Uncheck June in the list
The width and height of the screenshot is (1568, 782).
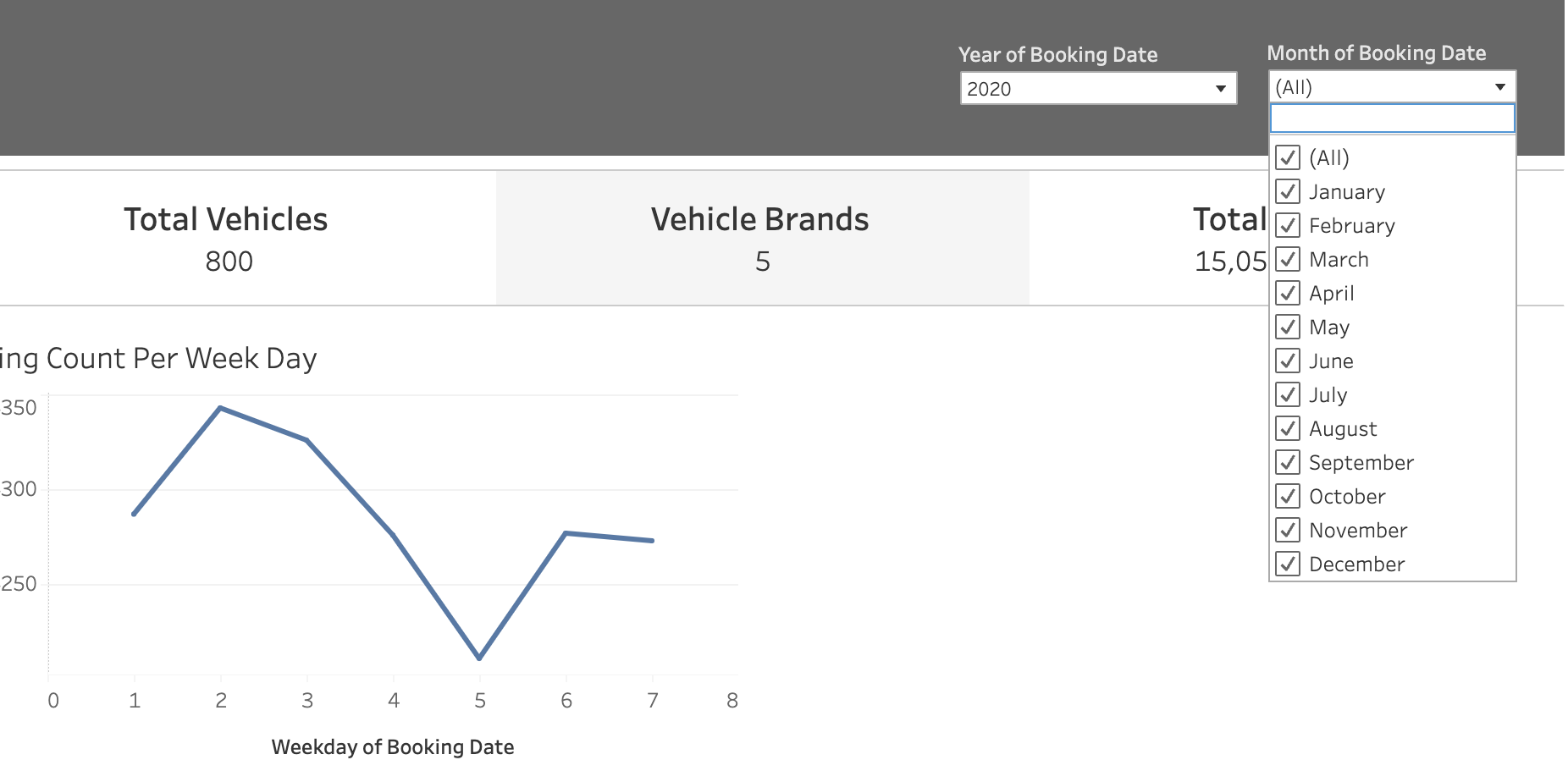point(1288,361)
